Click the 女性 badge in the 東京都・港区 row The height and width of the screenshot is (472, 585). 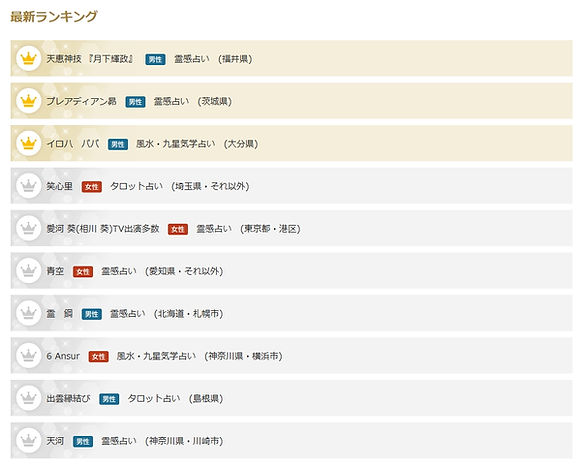(x=178, y=229)
